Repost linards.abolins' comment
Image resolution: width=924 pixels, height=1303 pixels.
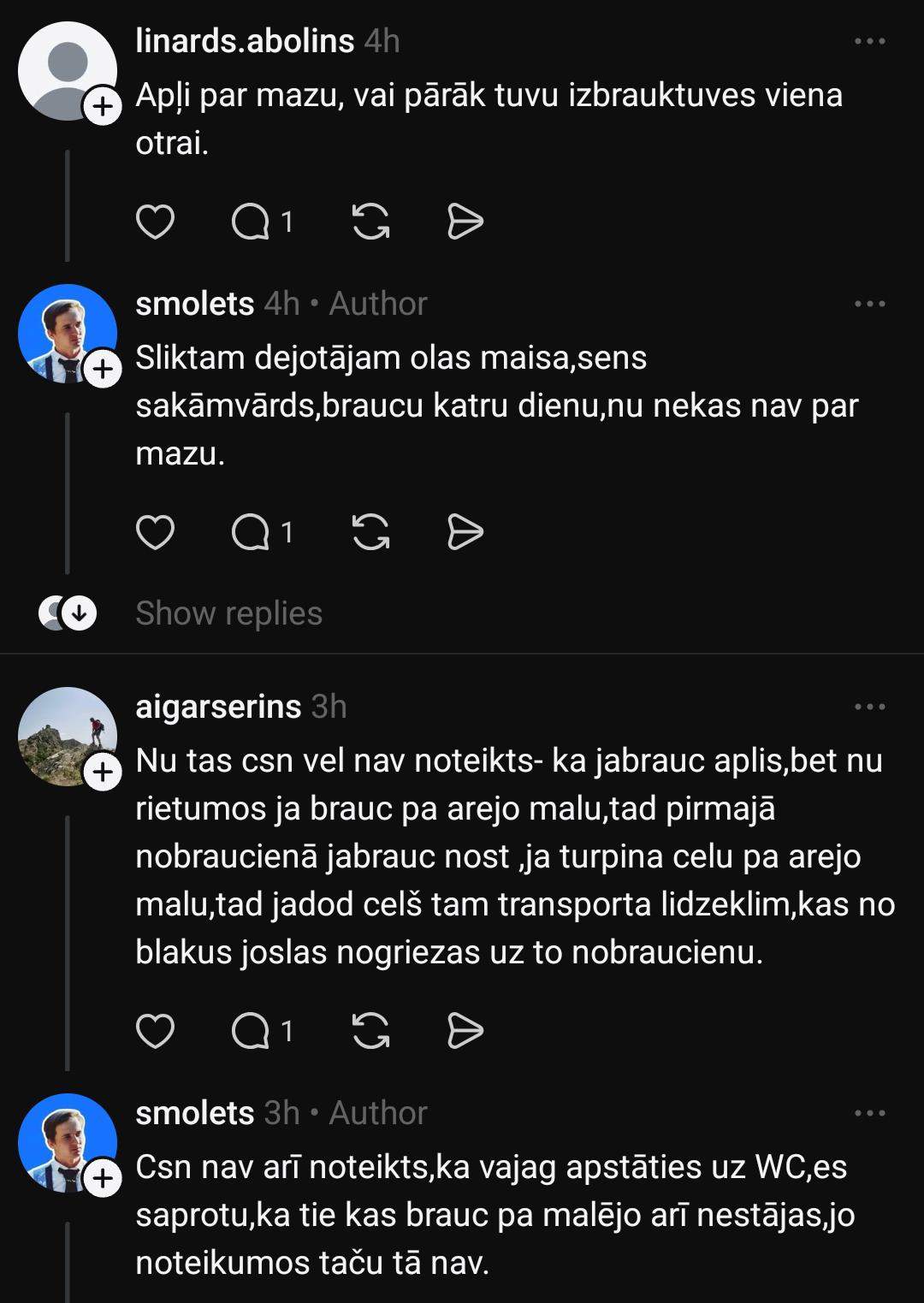(x=370, y=222)
